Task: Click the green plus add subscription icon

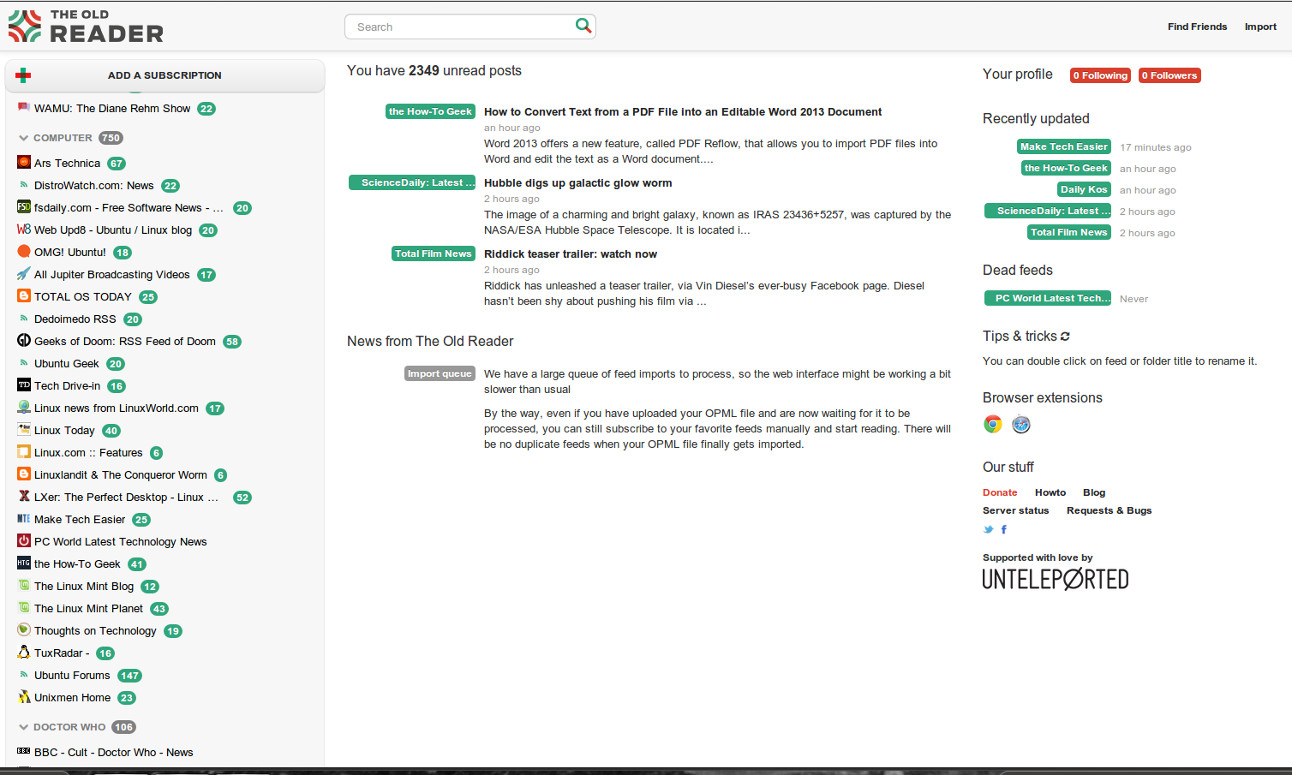Action: pos(24,75)
